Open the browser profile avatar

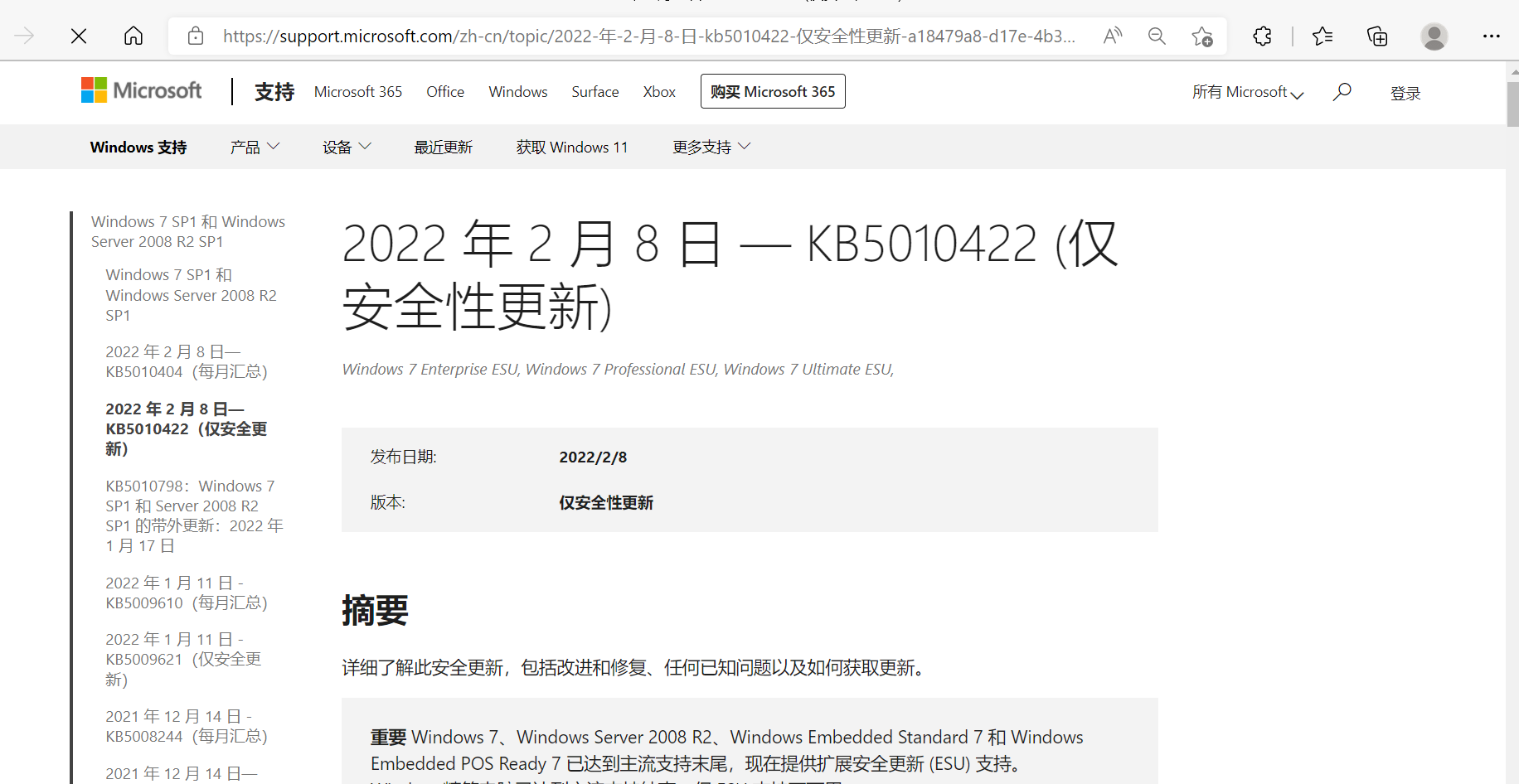pos(1434,36)
